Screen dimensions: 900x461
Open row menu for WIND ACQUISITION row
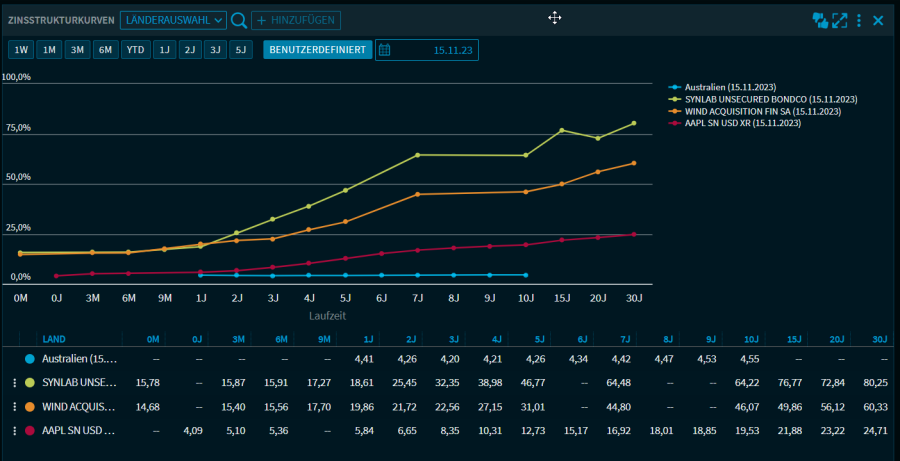[14, 406]
